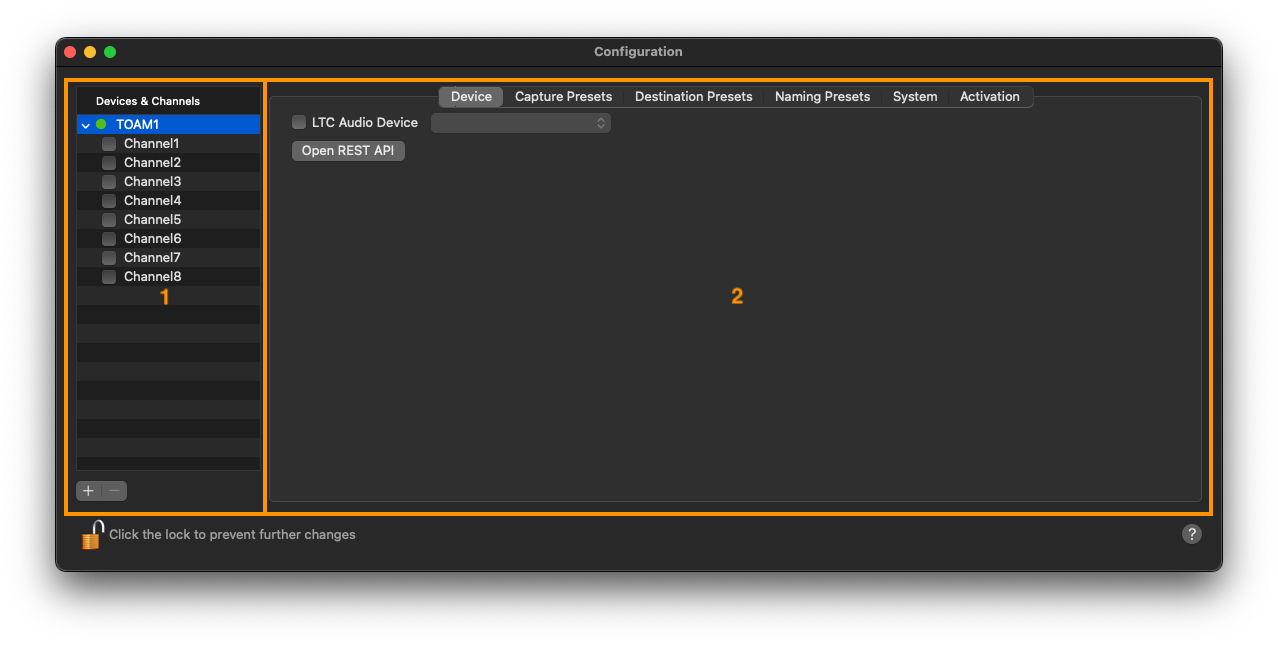Screen dimensions: 1278x645
Task: Click the LTC Audio Device label
Action: tap(365, 123)
